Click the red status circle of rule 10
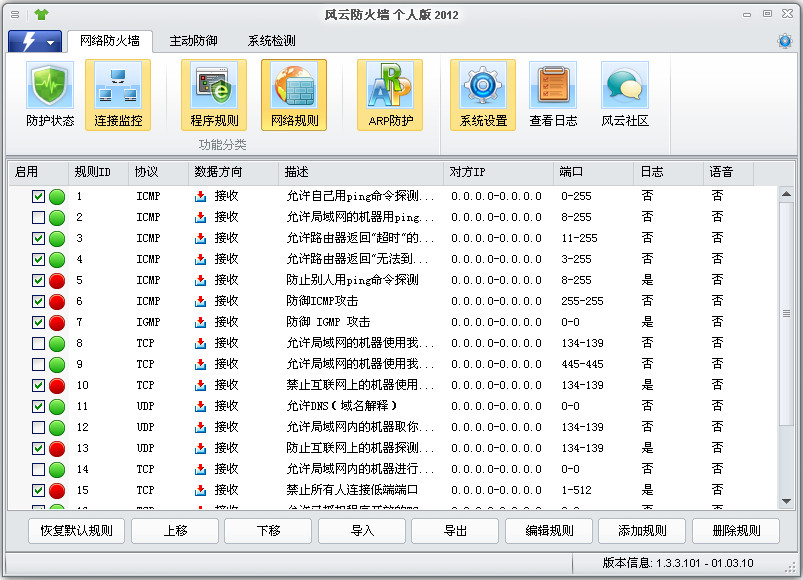 (x=57, y=385)
